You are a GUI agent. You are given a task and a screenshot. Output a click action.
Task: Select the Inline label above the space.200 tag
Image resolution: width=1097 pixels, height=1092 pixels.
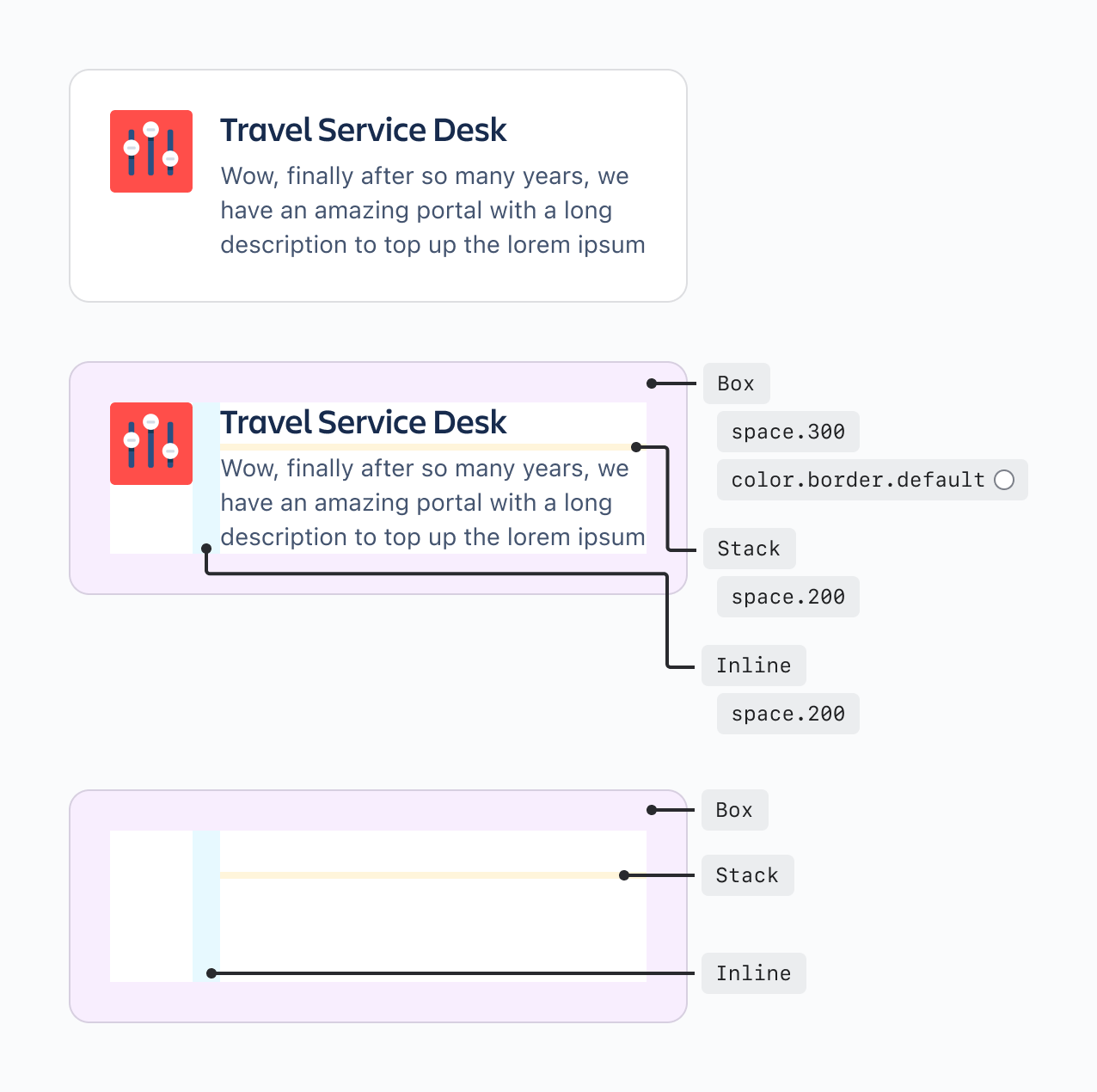(753, 666)
